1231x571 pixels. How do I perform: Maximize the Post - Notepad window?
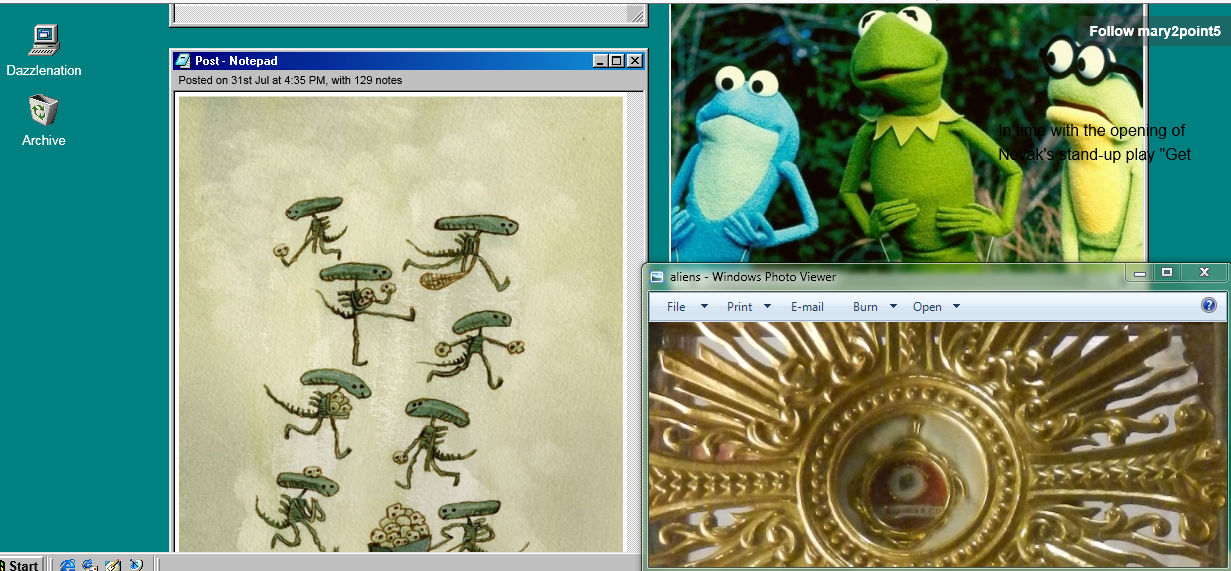pyautogui.click(x=616, y=61)
